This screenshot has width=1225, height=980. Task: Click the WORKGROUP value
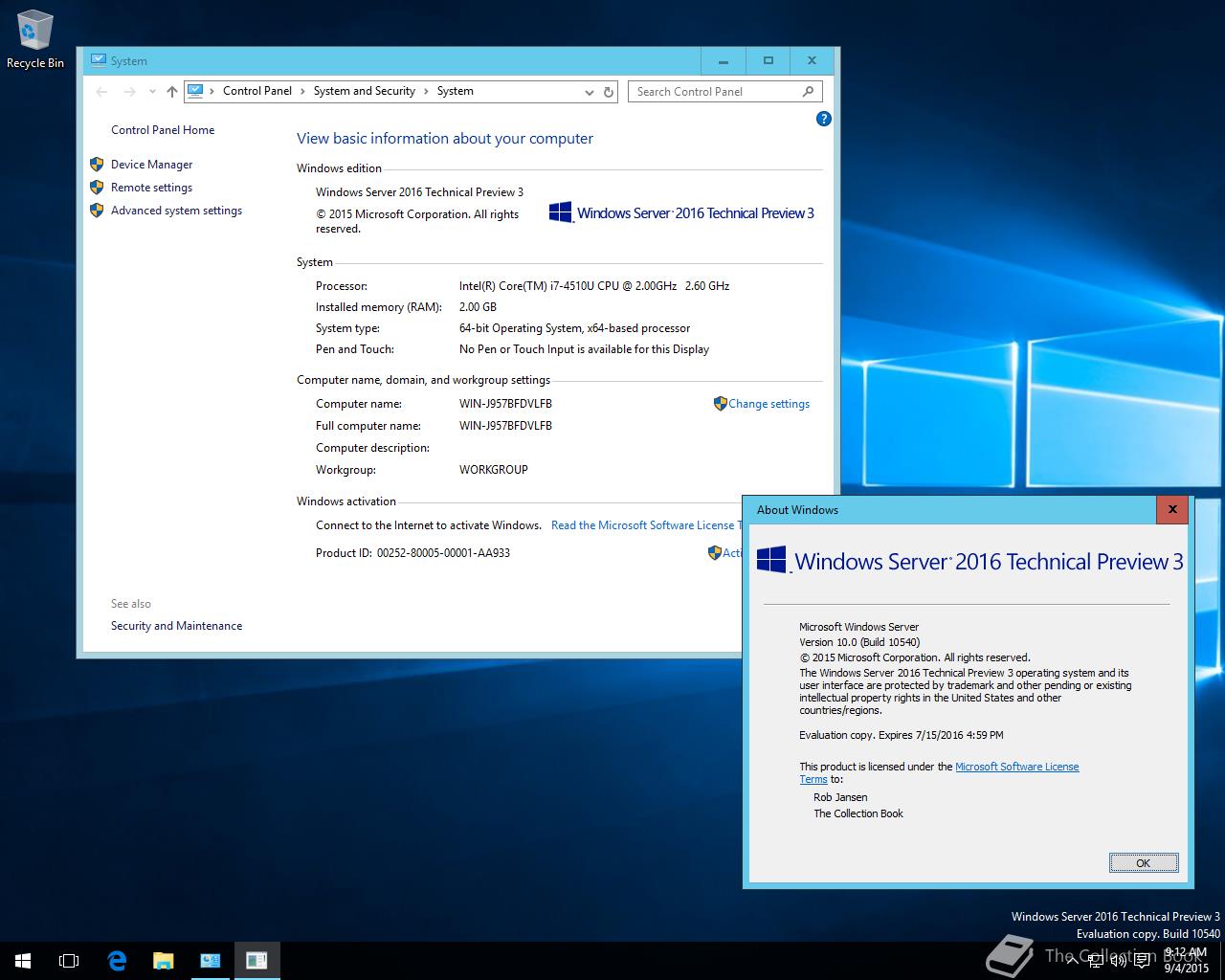[494, 470]
